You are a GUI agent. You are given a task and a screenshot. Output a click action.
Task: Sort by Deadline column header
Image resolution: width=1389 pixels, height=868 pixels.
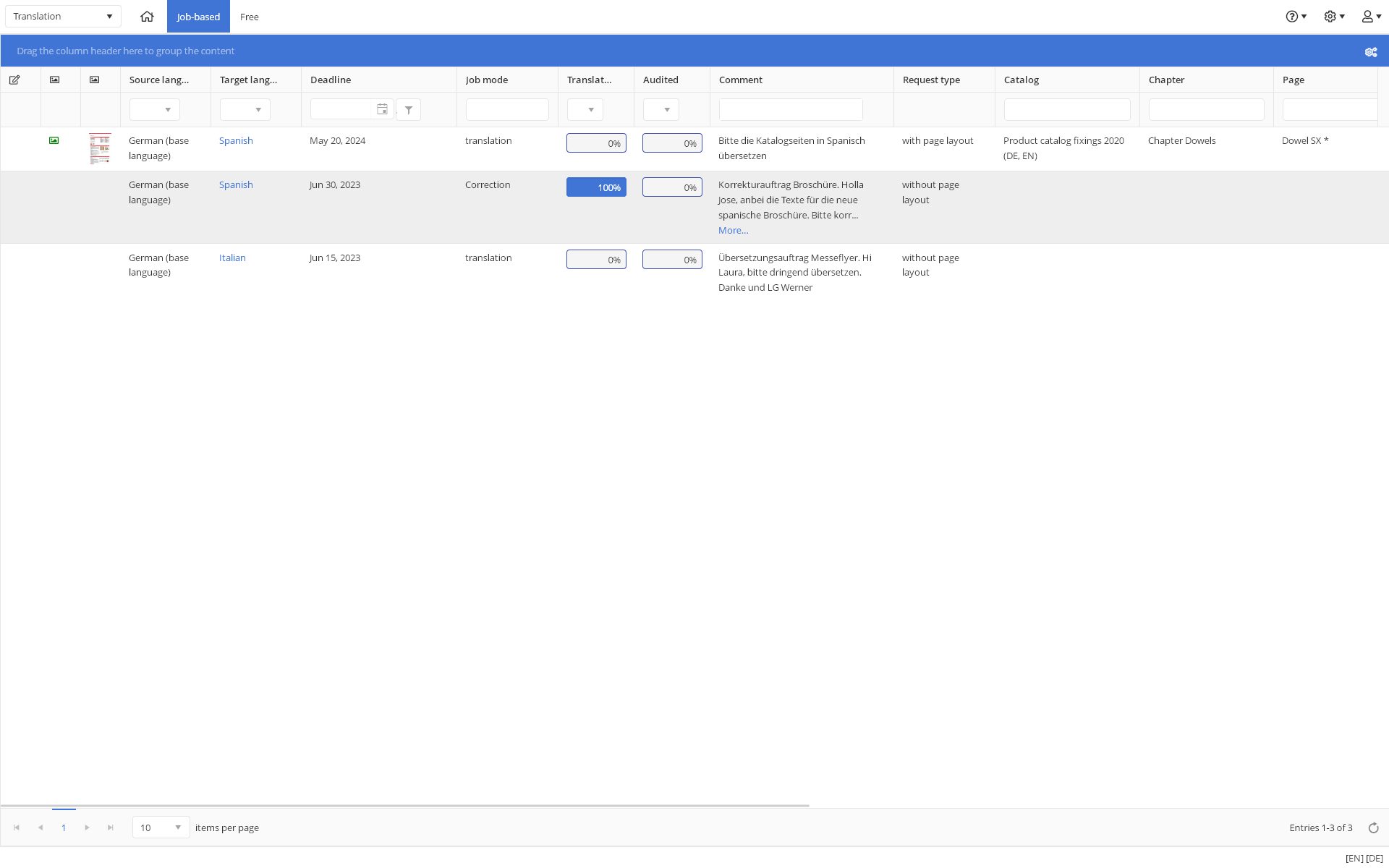click(x=331, y=80)
